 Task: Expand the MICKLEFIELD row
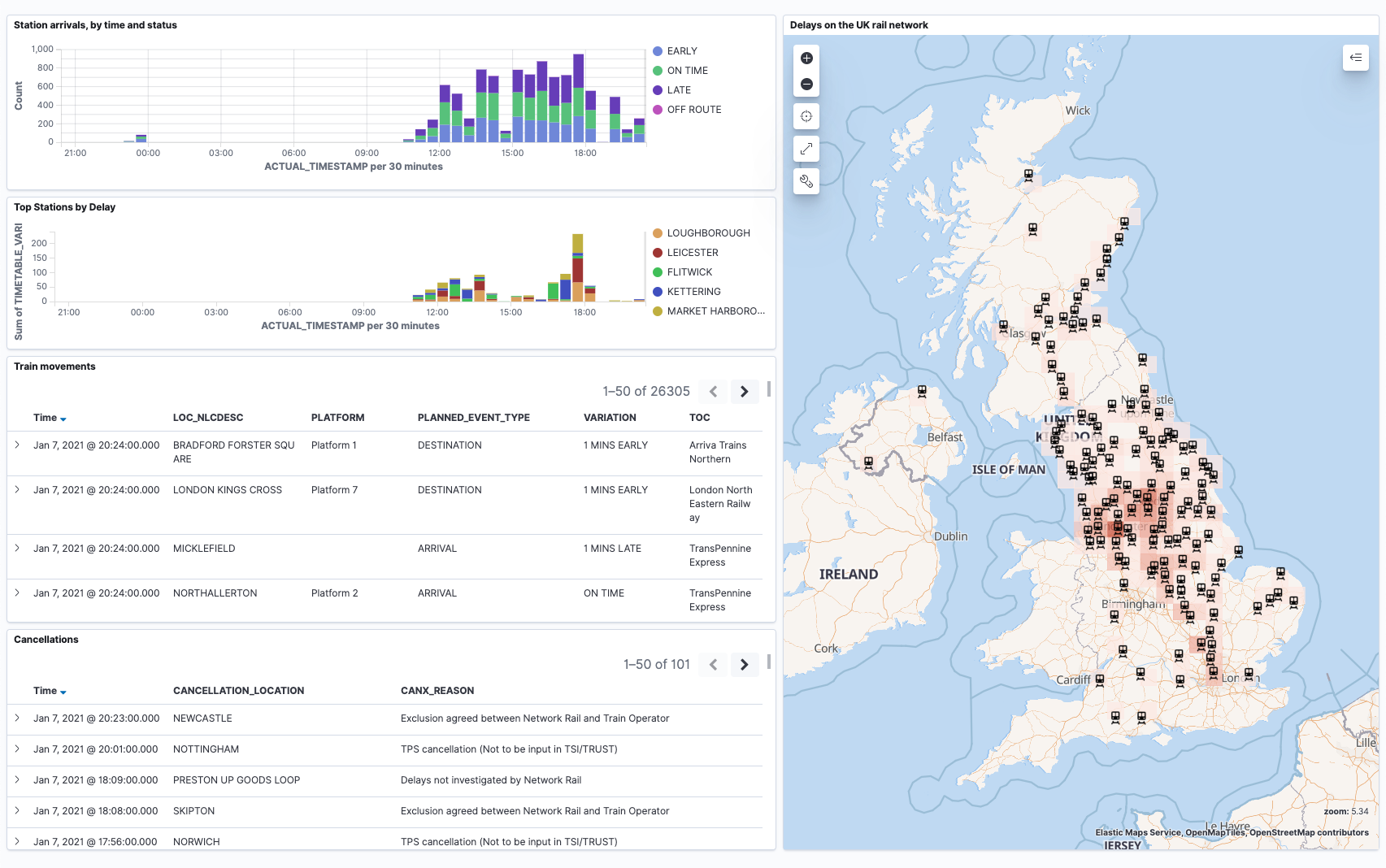click(17, 548)
